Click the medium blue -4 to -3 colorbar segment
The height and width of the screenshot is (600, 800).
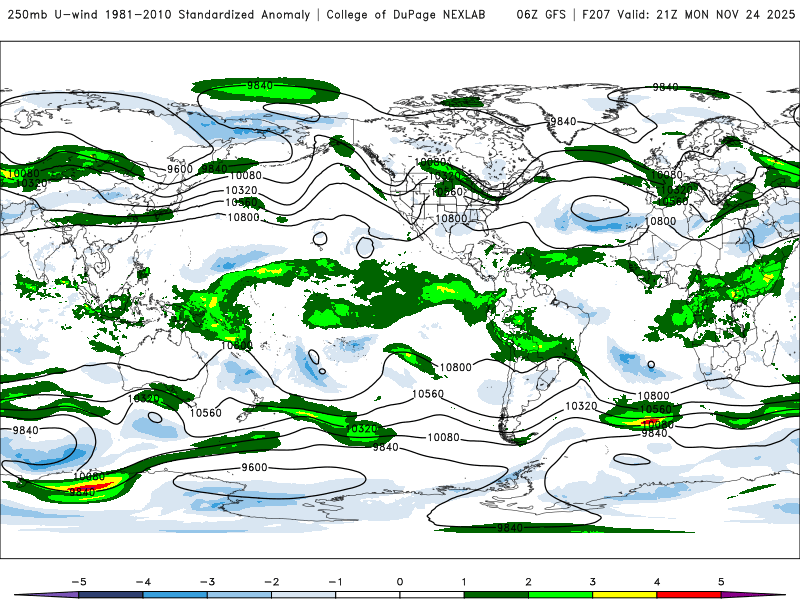[x=175, y=595]
